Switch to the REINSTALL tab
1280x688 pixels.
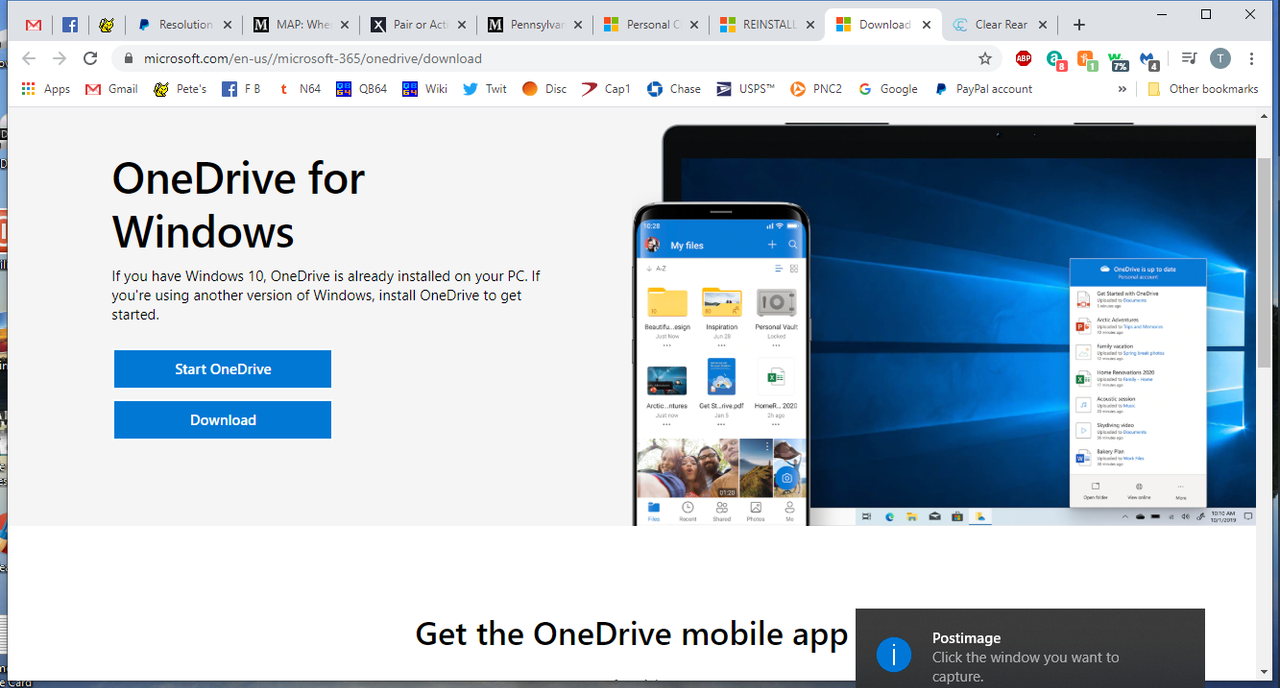(769, 25)
